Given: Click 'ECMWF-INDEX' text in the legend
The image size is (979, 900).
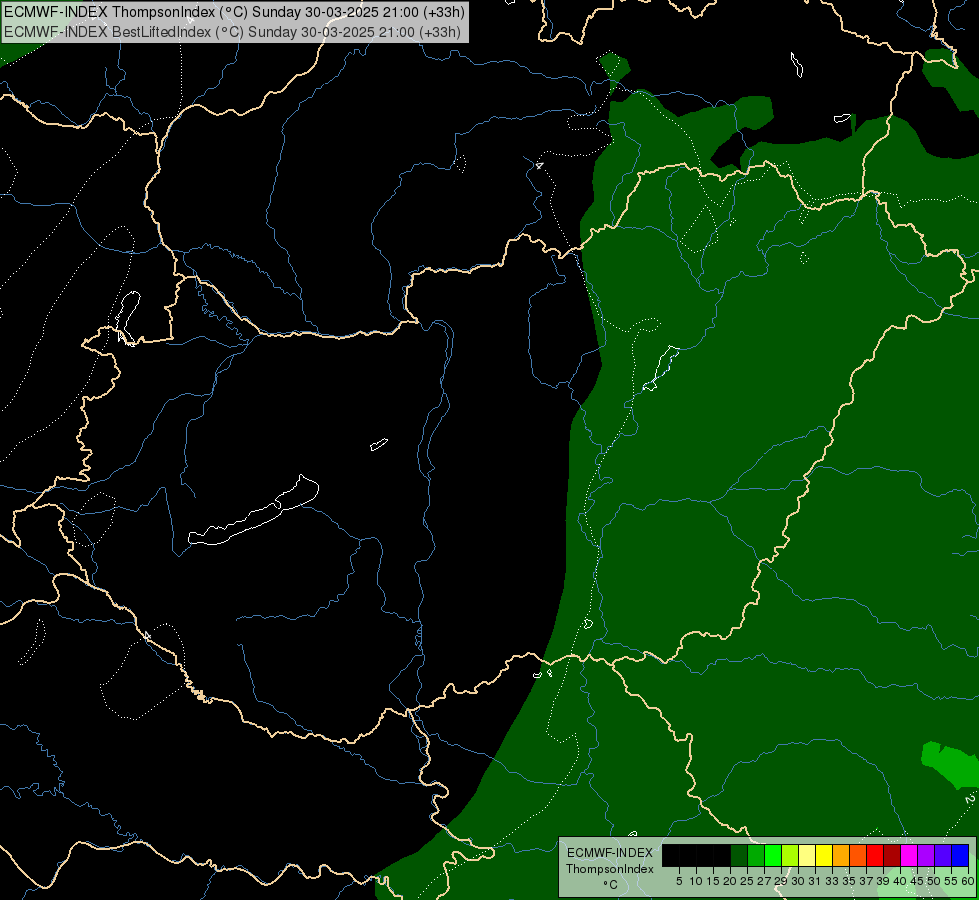Looking at the screenshot, I should (x=609, y=853).
